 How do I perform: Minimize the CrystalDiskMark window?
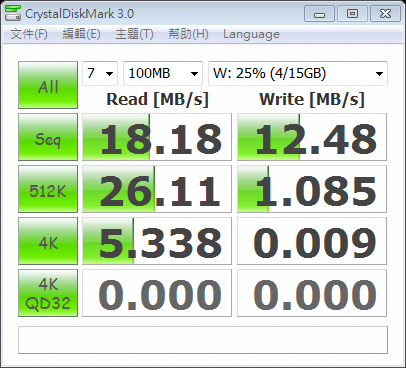click(x=319, y=14)
